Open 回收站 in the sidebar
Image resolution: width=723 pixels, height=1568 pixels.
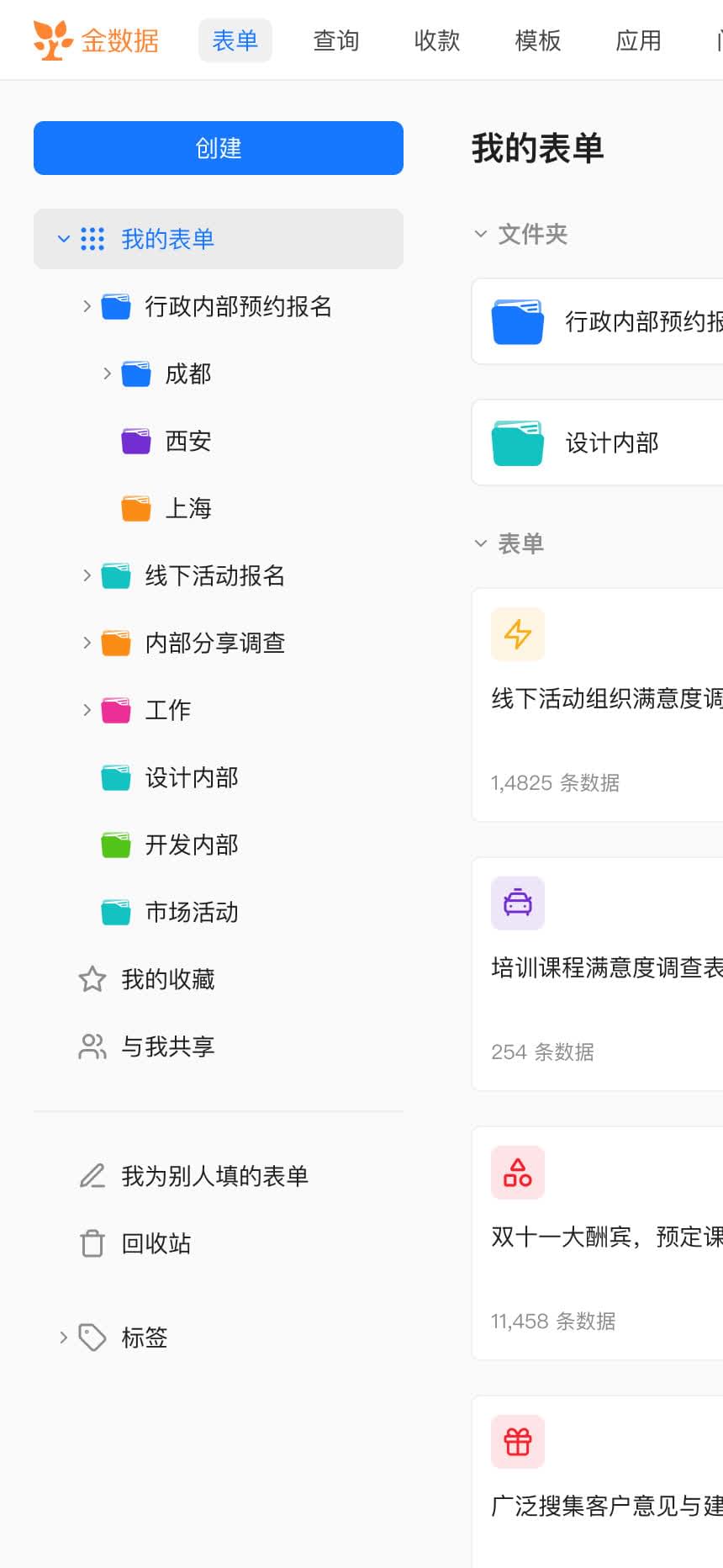pos(156,1243)
